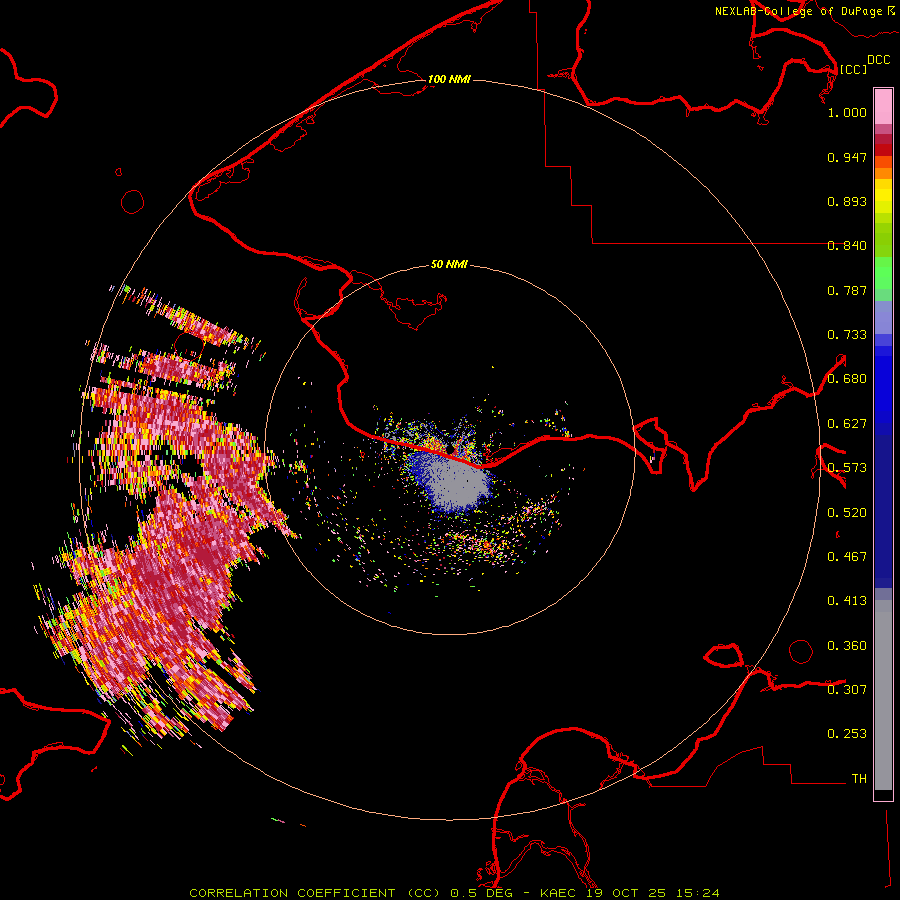
Task: Click the 0.893 legend value
Action: [847, 201]
